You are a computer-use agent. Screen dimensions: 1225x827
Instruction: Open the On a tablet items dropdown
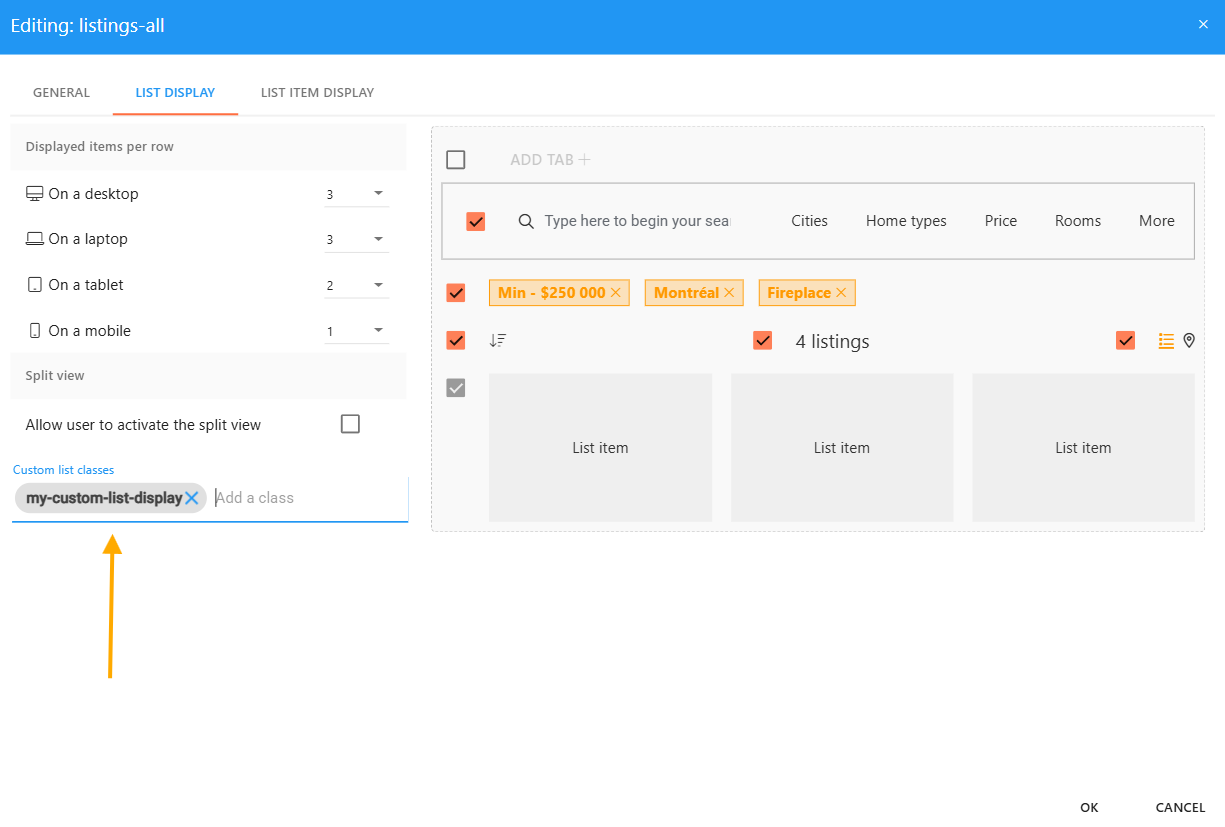[357, 285]
